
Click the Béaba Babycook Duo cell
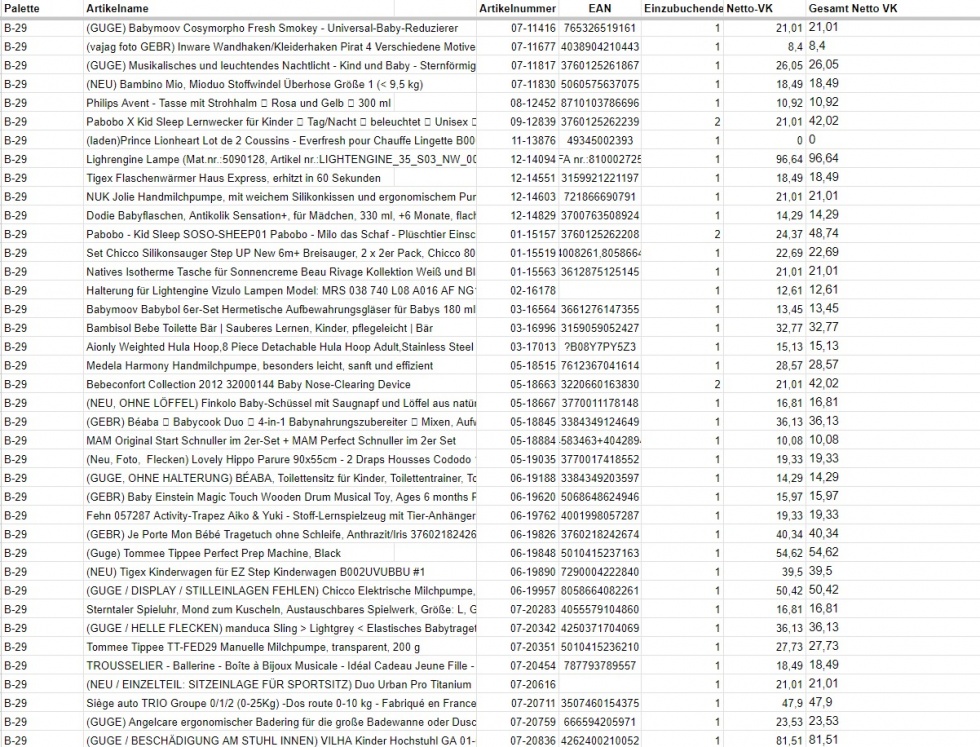[281, 422]
